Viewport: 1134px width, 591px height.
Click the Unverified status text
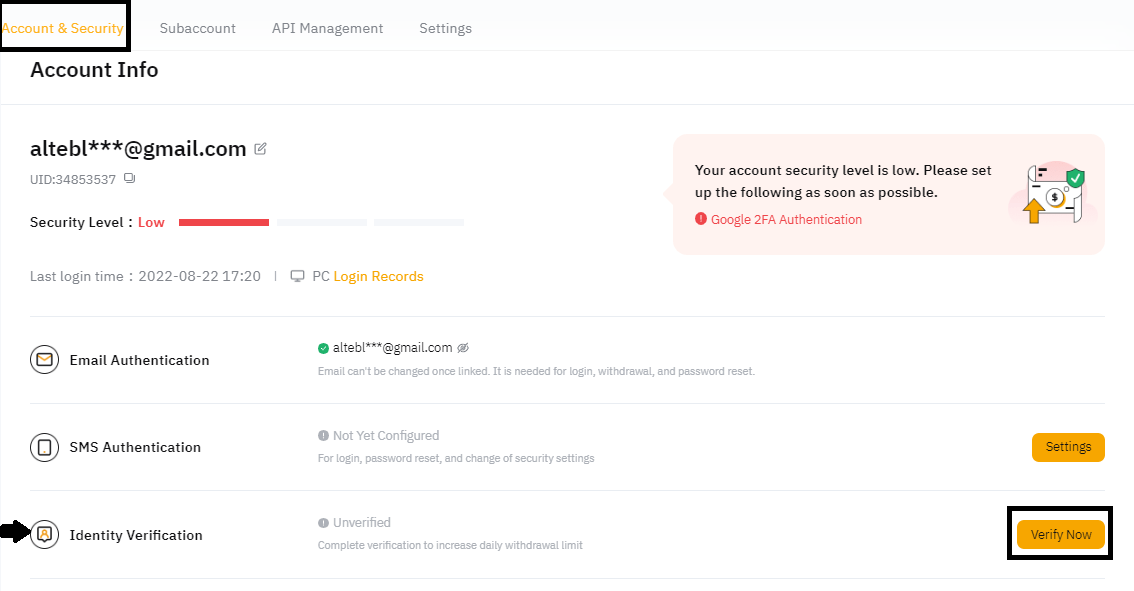362,522
